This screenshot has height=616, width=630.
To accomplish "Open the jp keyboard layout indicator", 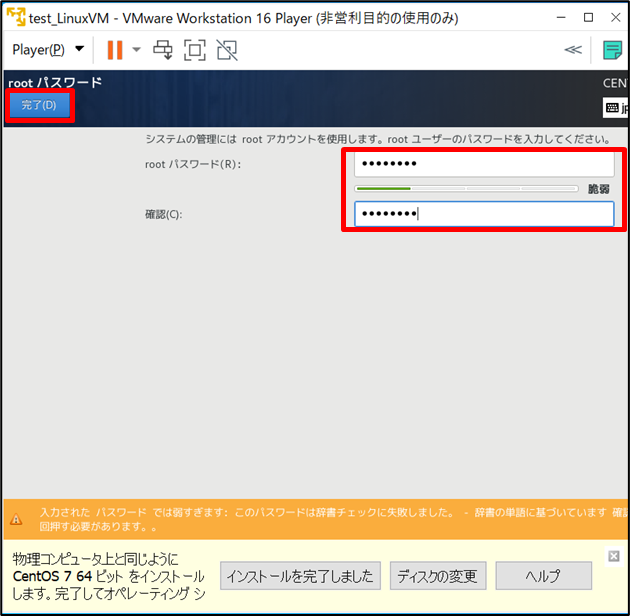I will click(616, 108).
